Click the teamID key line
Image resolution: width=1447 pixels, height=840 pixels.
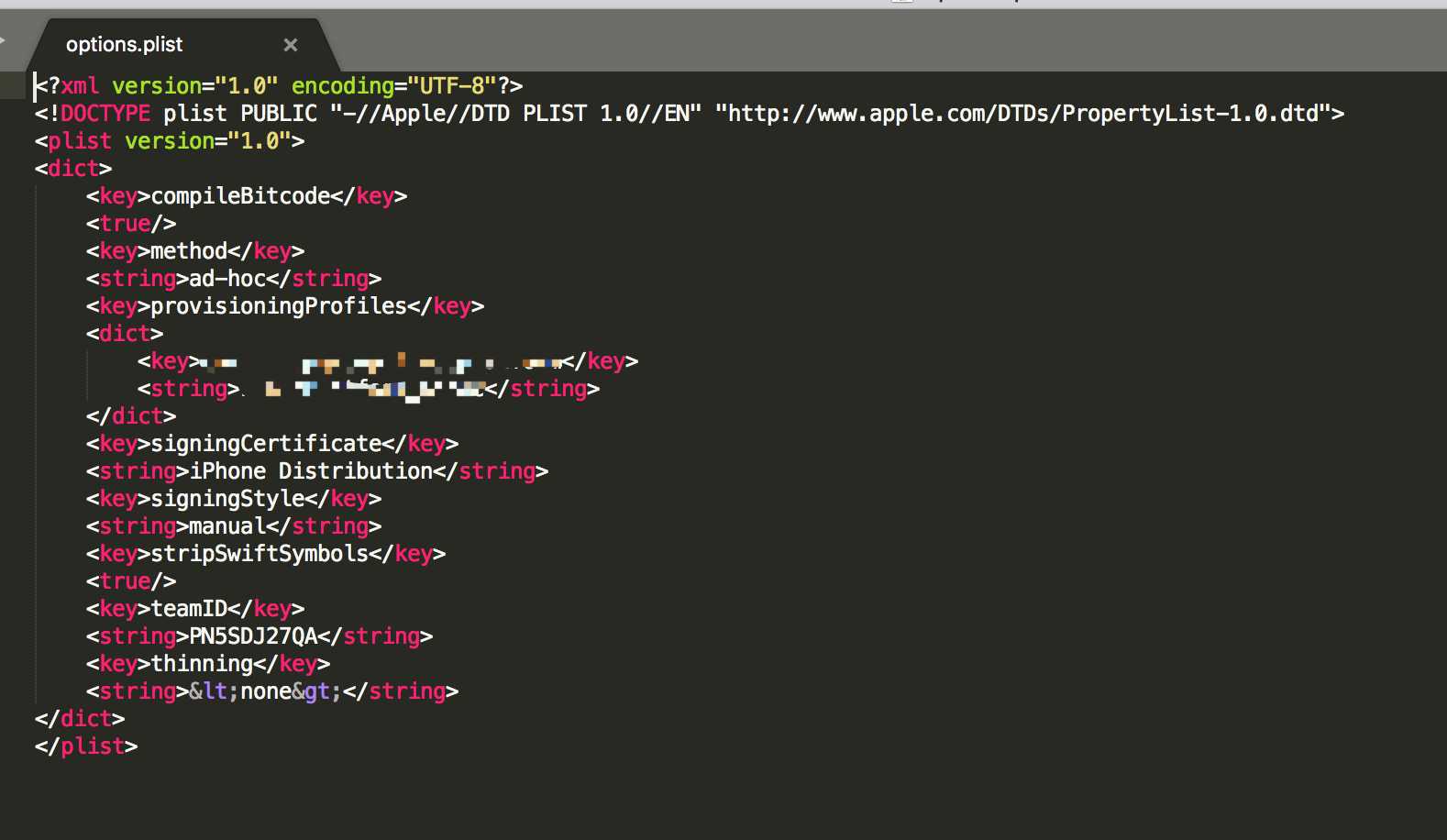tap(195, 609)
